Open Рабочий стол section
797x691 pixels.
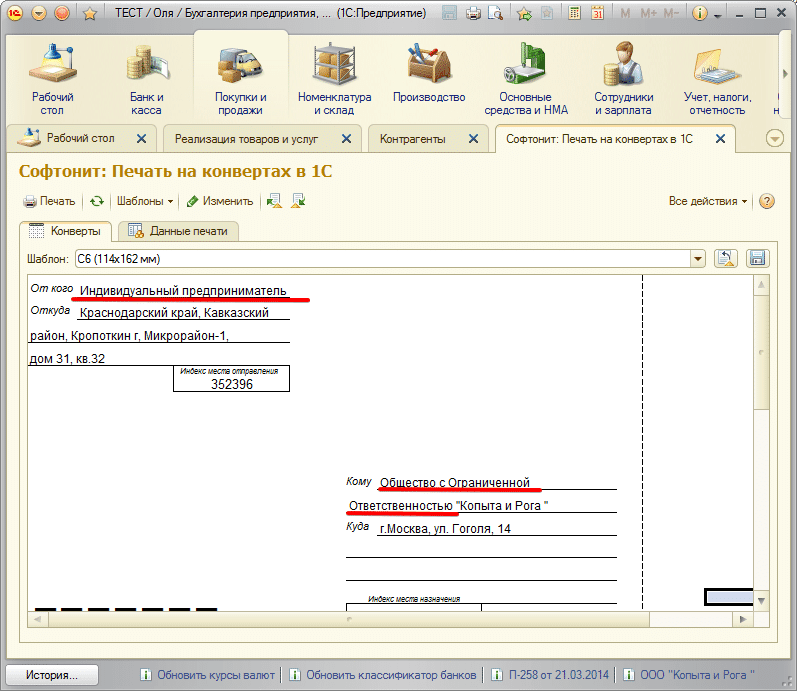pos(52,80)
